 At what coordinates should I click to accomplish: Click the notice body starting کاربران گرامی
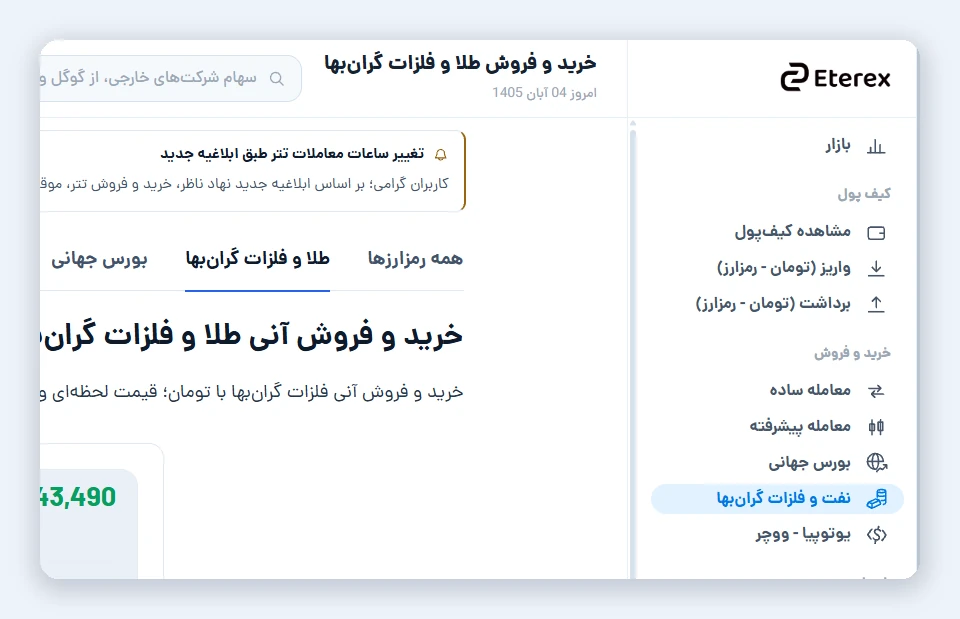point(245,184)
